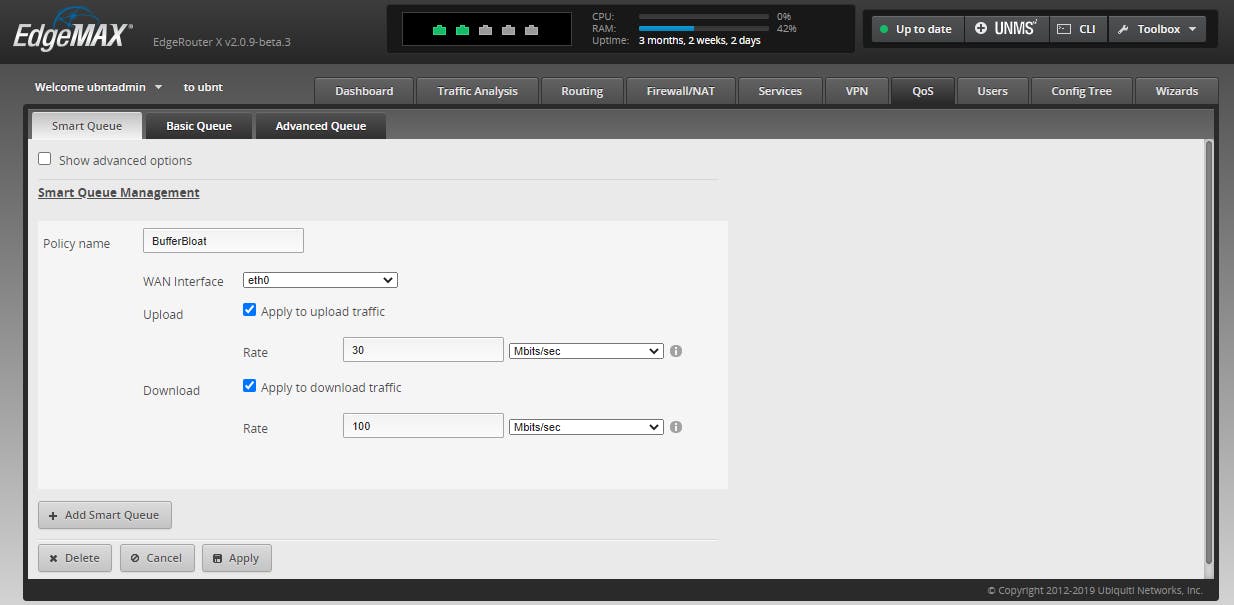This screenshot has height=605, width=1234.
Task: Click the Ubiquiti copyright footer text
Action: [x=1095, y=591]
